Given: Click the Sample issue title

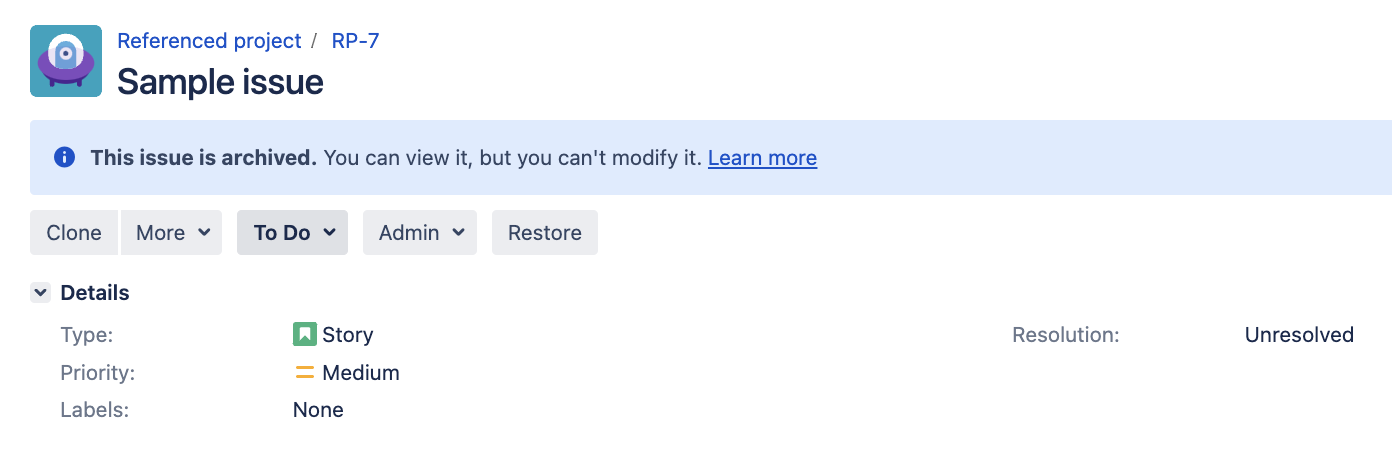Looking at the screenshot, I should pos(220,81).
